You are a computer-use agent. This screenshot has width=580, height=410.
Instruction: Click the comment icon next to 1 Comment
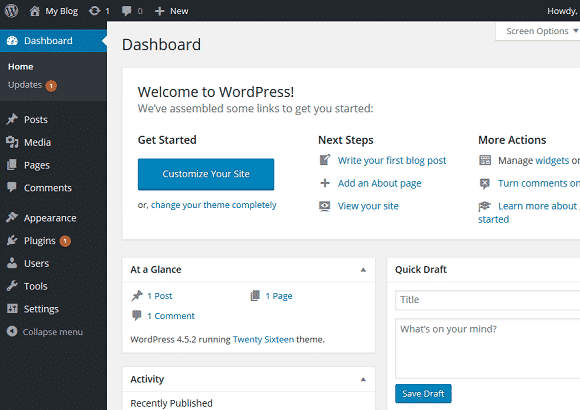tap(137, 315)
